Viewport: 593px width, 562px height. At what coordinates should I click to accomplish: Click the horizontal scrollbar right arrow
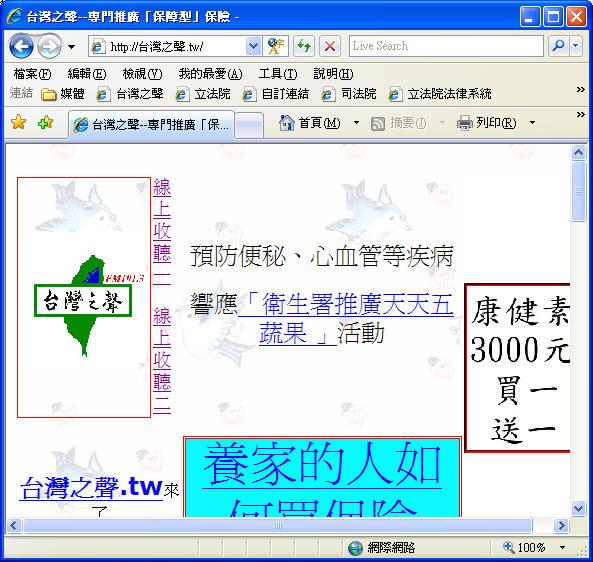[561, 525]
